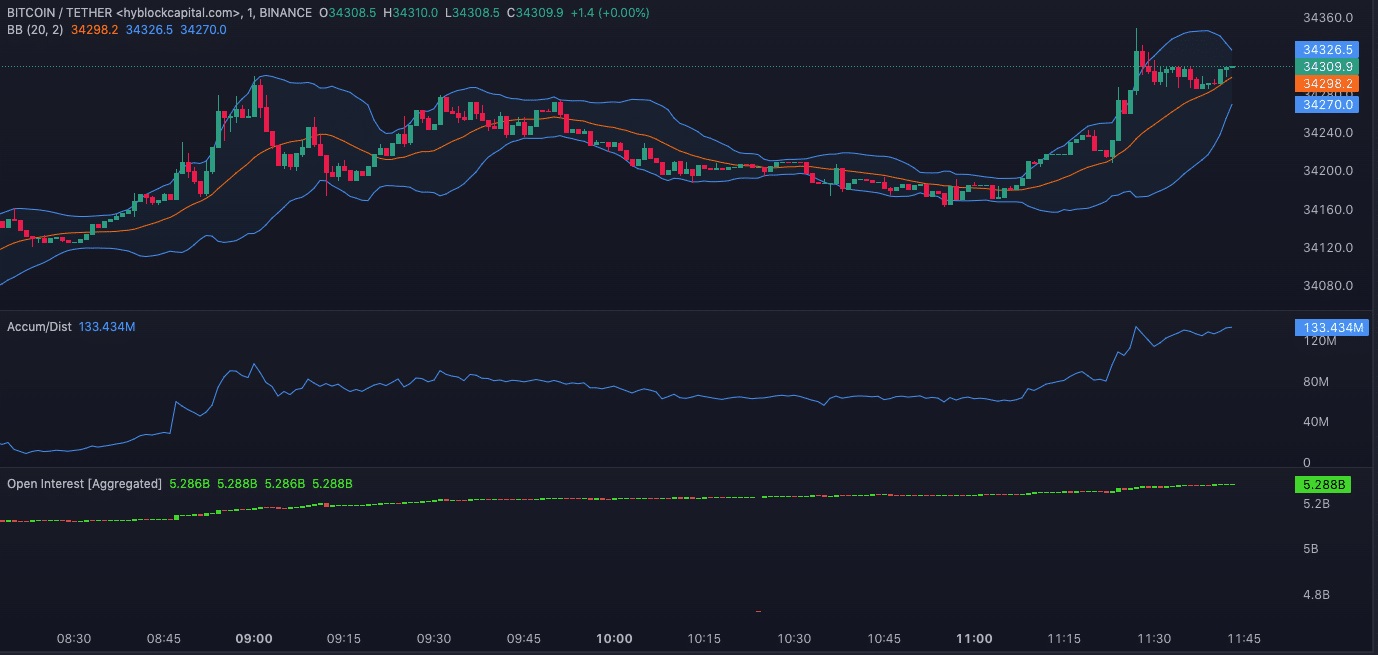1378x655 pixels.
Task: Click the orange 34298.2 basis price tag
Action: click(1327, 84)
